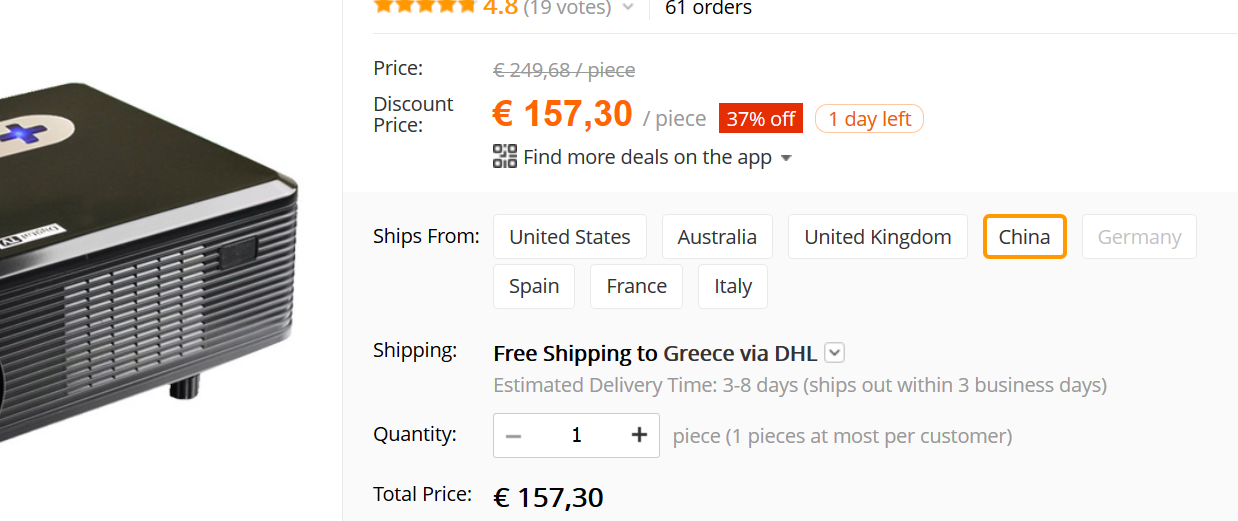Click the quantity input field

coord(576,435)
